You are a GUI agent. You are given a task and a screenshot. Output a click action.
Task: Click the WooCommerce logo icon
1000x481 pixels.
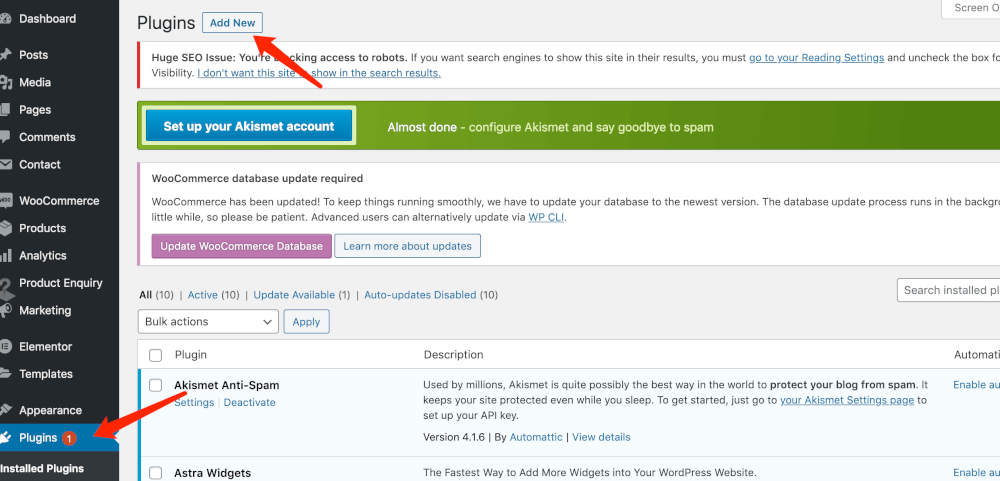coord(5,201)
